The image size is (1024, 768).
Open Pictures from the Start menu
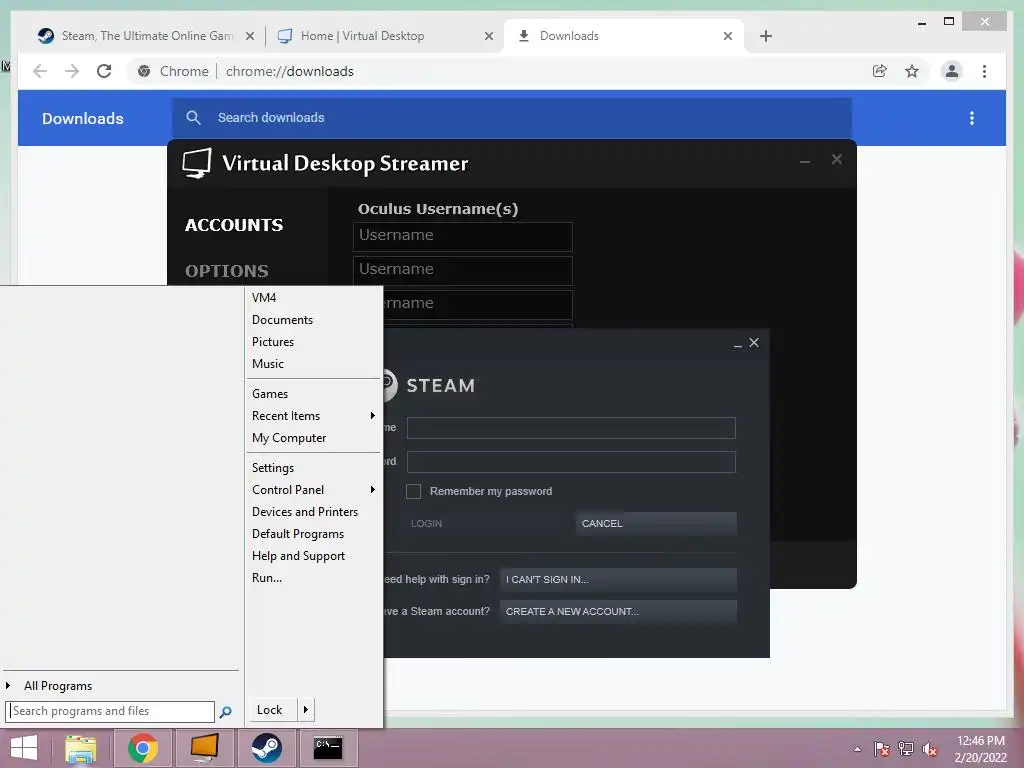click(x=273, y=342)
